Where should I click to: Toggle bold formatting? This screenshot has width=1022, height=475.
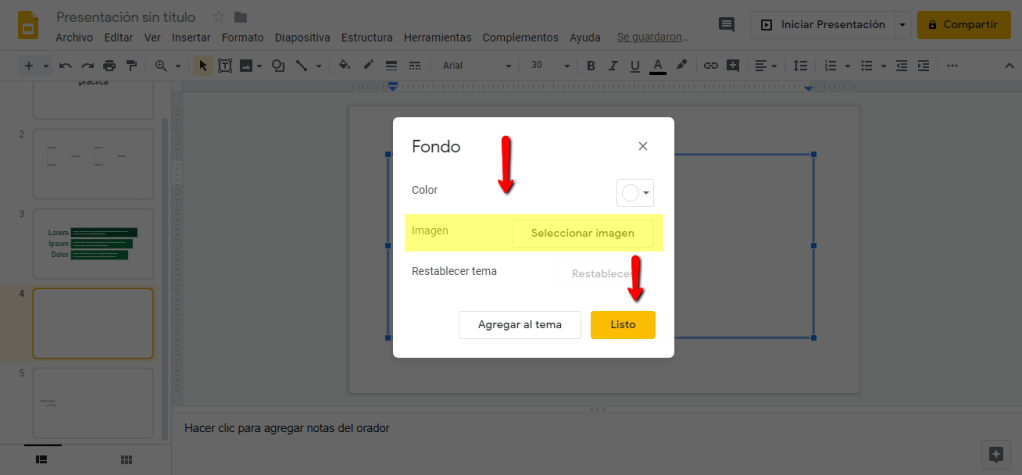(x=590, y=66)
